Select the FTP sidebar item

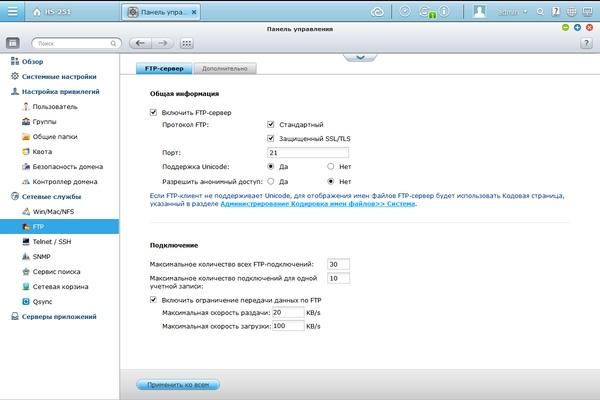coord(59,227)
